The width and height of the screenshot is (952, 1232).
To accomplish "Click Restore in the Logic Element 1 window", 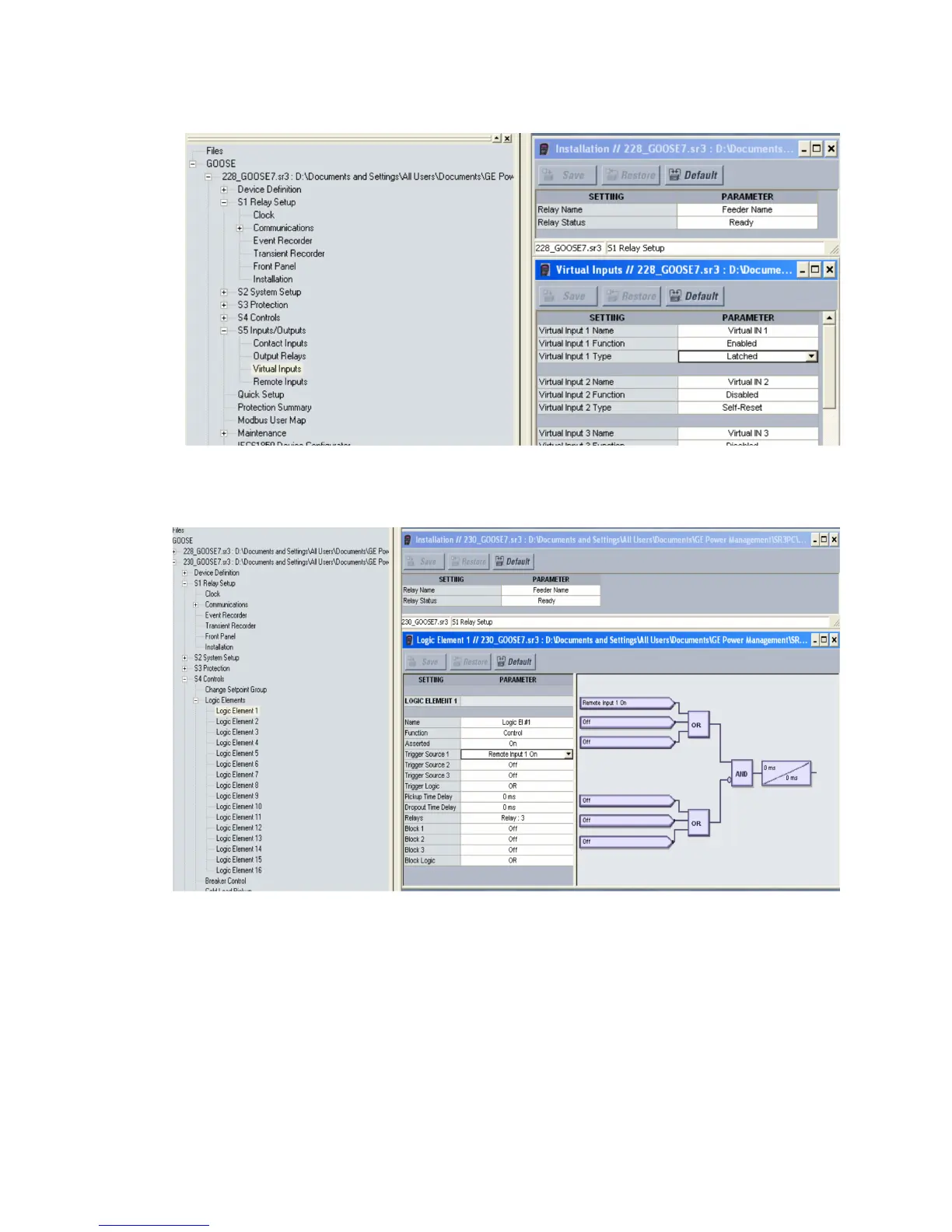I will 471,662.
